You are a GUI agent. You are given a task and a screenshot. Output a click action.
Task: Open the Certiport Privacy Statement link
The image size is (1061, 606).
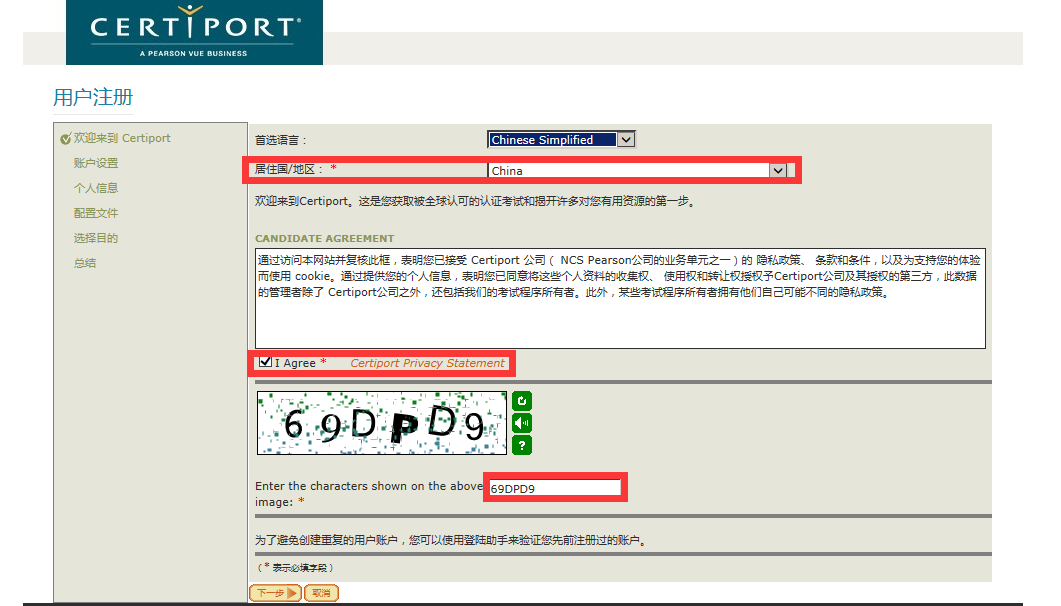(428, 363)
